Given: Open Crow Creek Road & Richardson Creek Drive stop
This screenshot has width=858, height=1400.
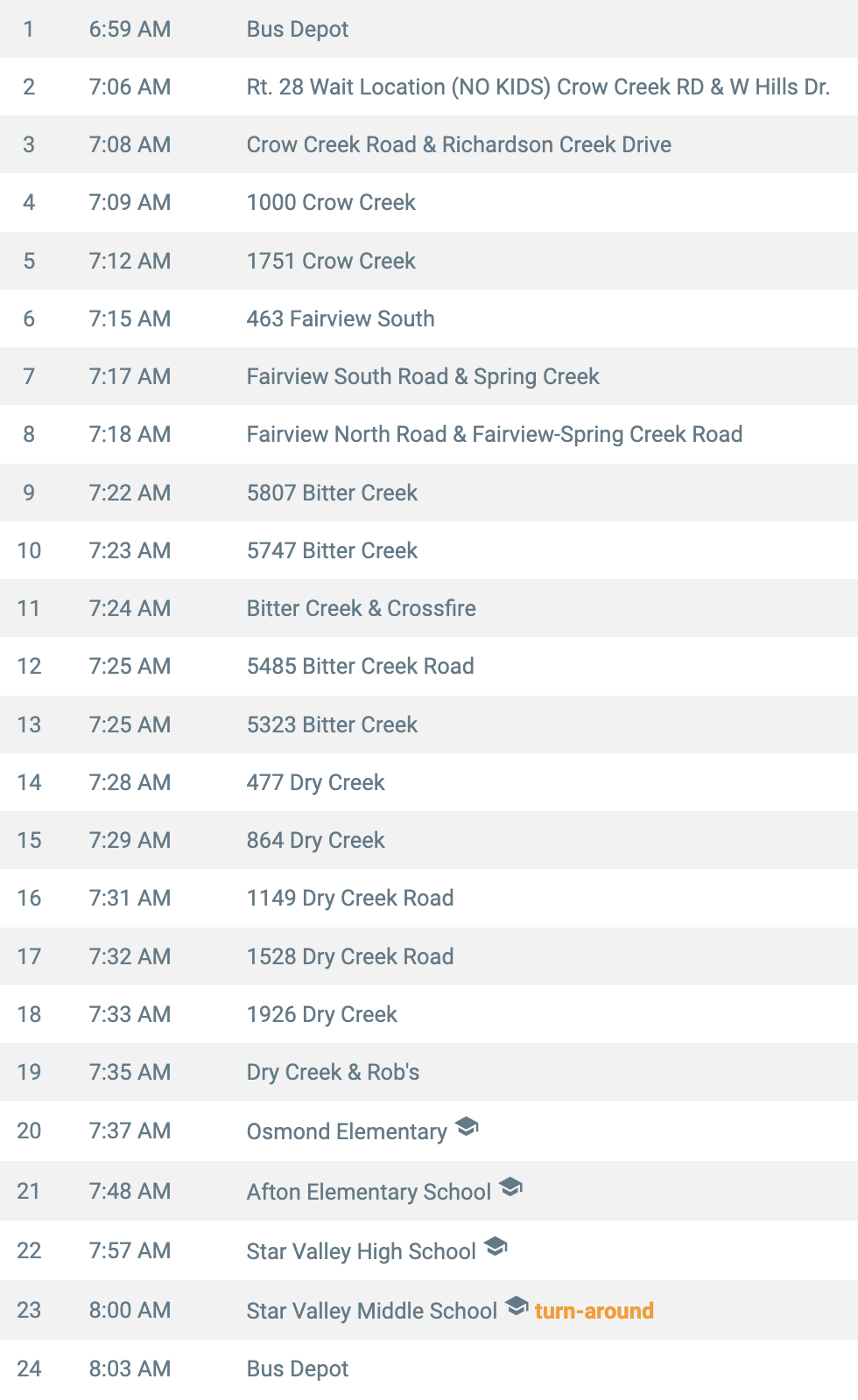Looking at the screenshot, I should pyautogui.click(x=429, y=144).
